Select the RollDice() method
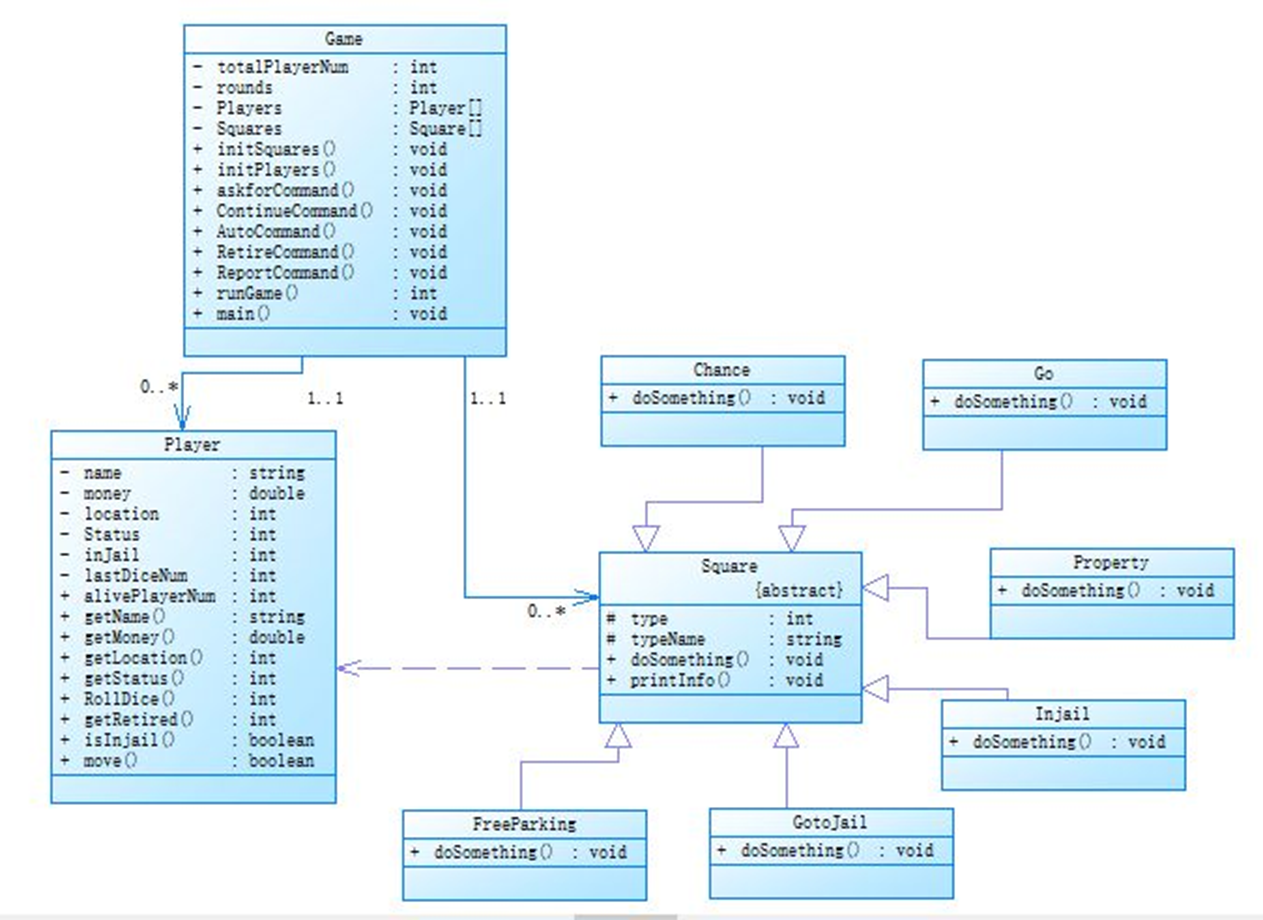The image size is (1263, 920). tap(130, 699)
